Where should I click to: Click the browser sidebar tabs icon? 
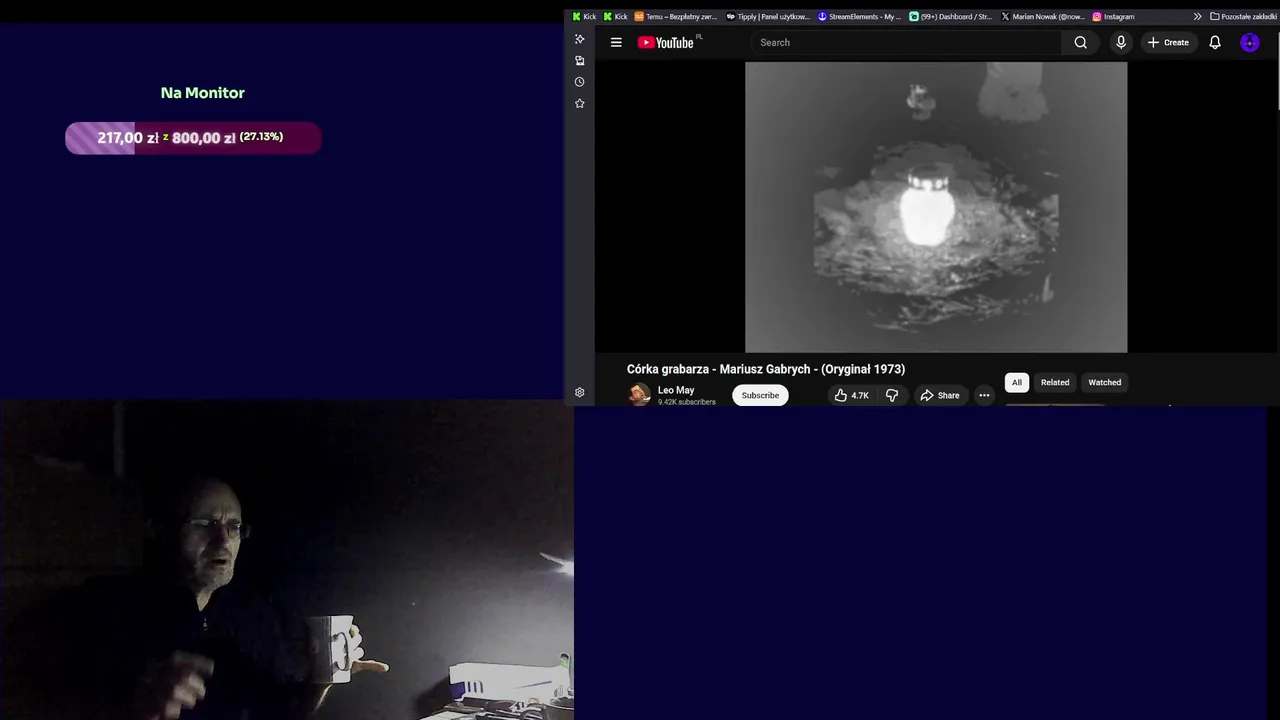tap(579, 61)
